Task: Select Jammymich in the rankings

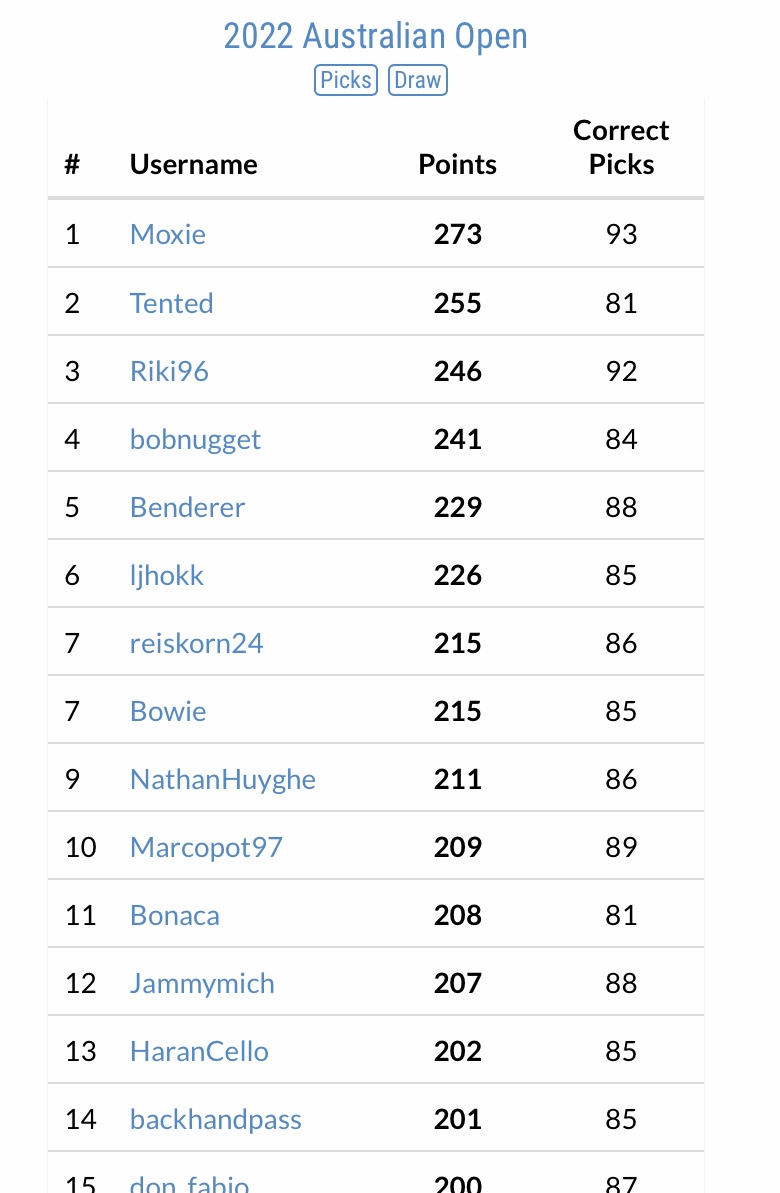Action: 202,983
